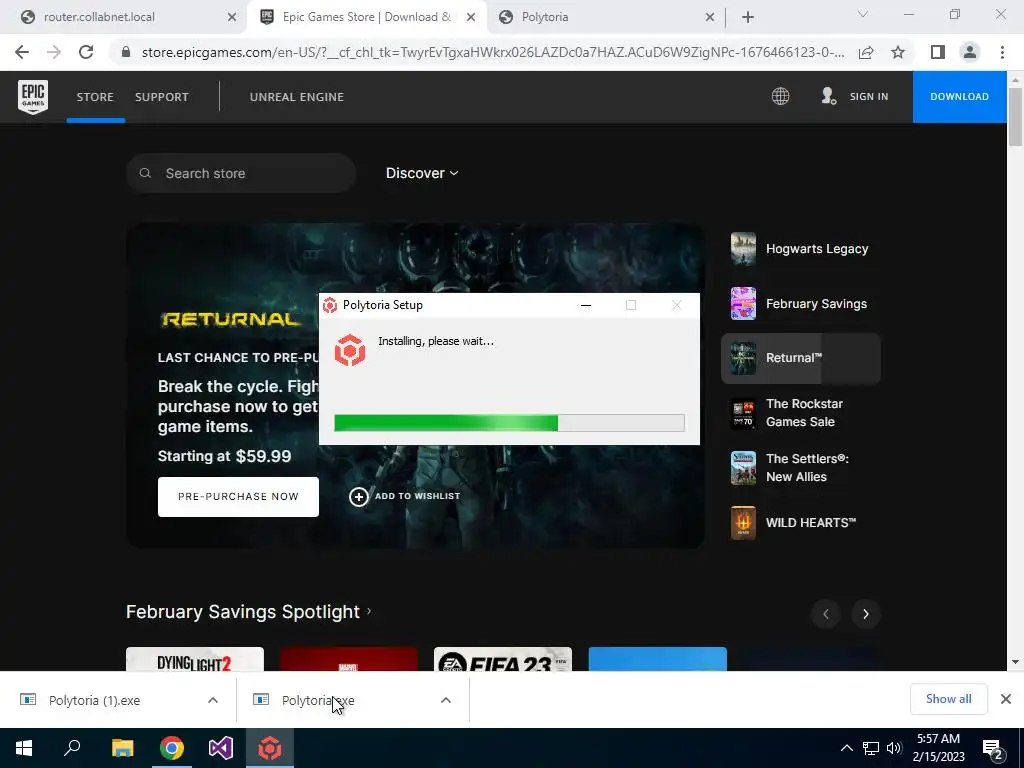Click the share page icon in address bar
This screenshot has width=1024, height=768.
(x=866, y=52)
